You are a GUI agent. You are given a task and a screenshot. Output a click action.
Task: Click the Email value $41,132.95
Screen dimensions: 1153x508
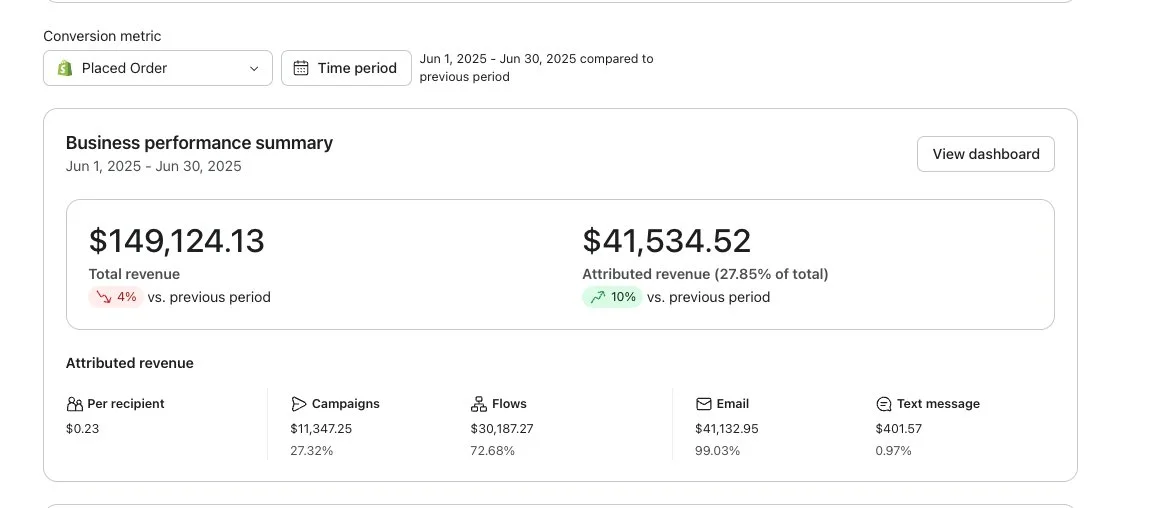tap(727, 429)
